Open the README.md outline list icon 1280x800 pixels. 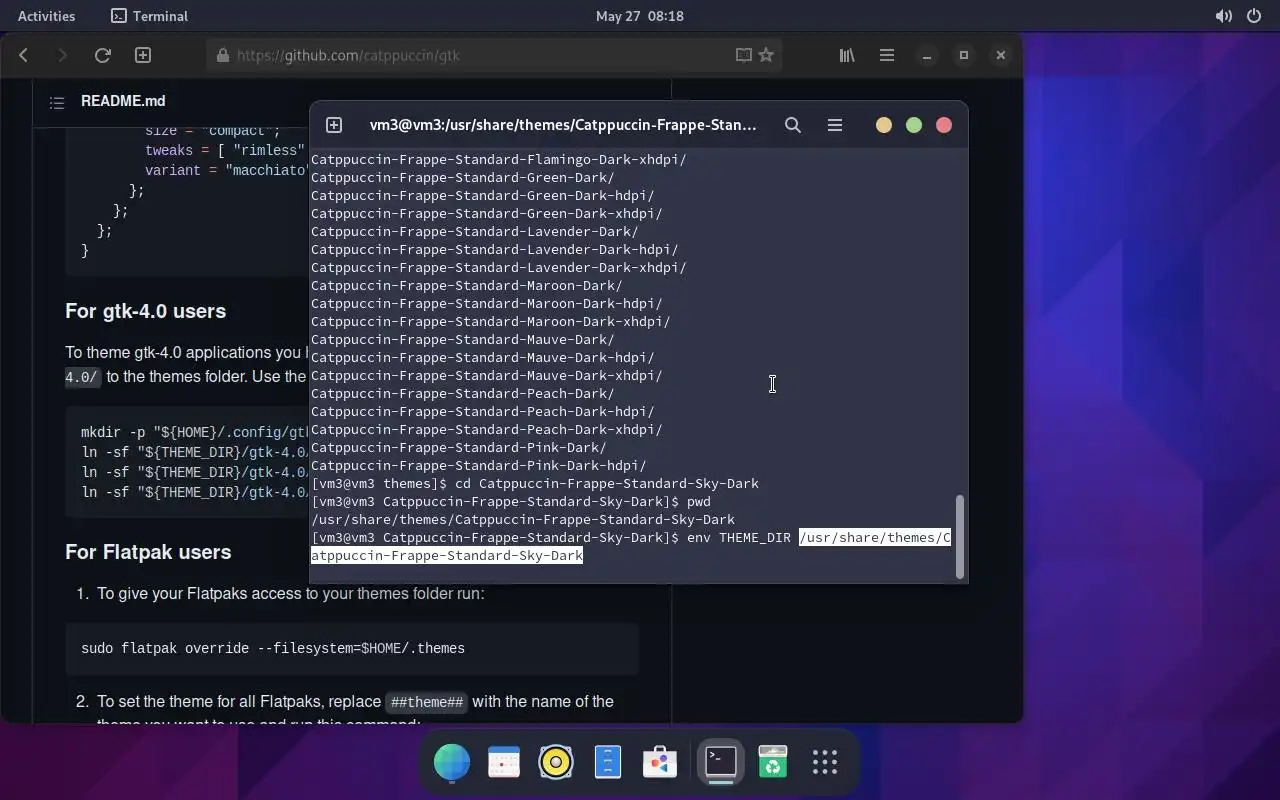pyautogui.click(x=57, y=102)
